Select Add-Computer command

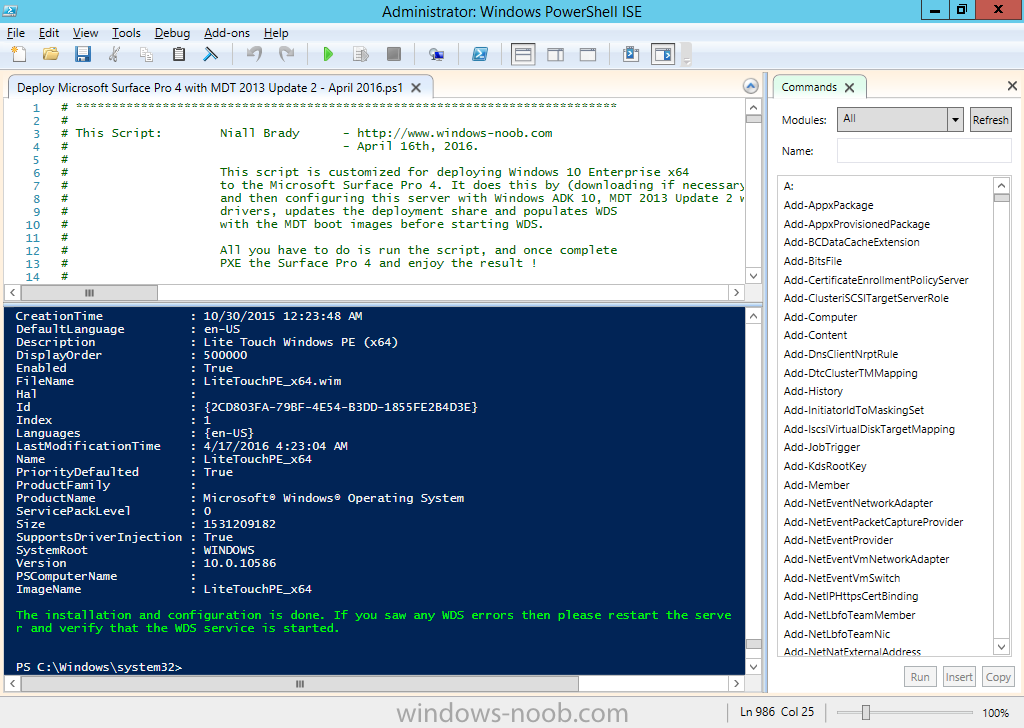pos(820,317)
